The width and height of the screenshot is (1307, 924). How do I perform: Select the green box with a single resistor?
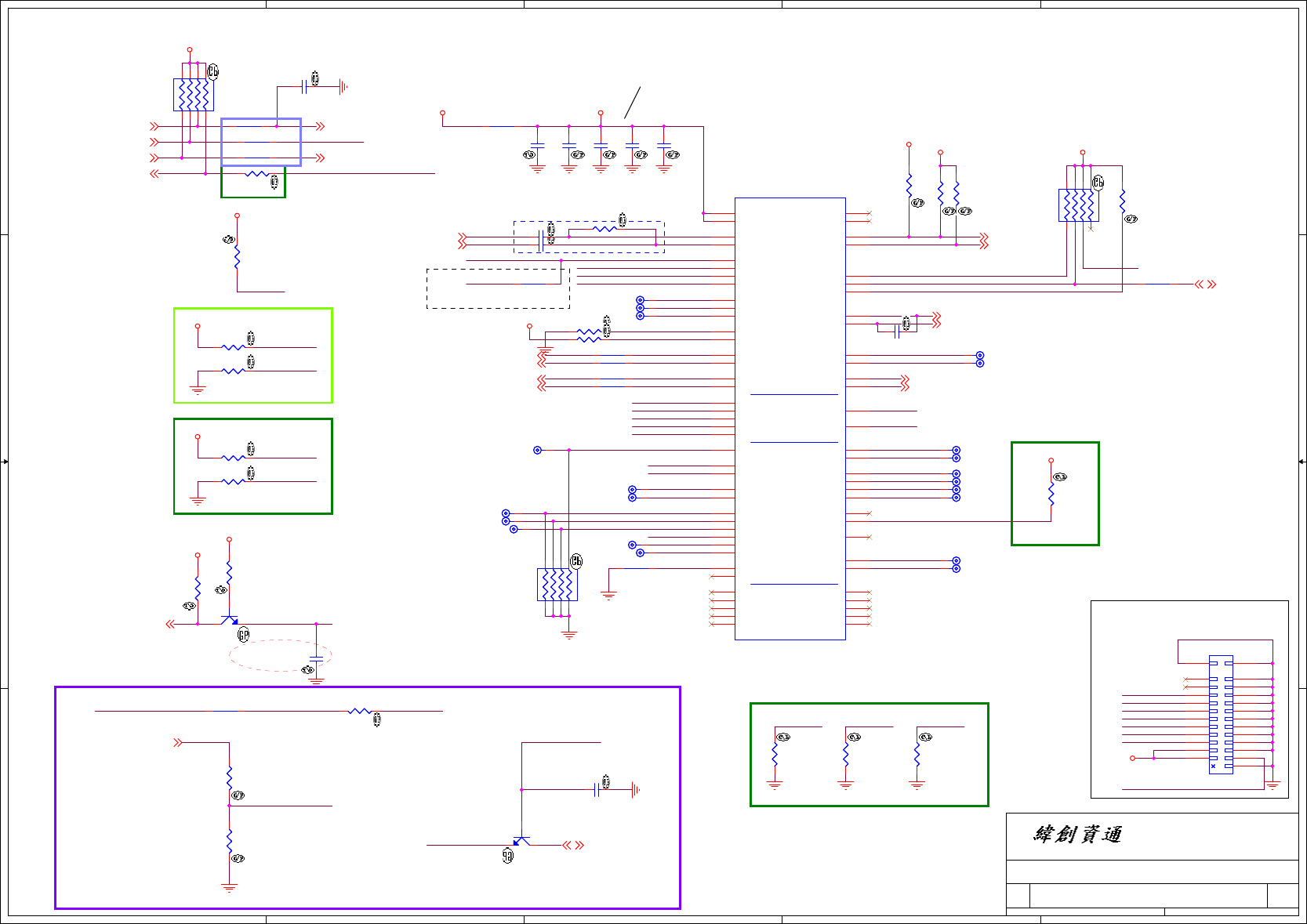(x=1055, y=494)
